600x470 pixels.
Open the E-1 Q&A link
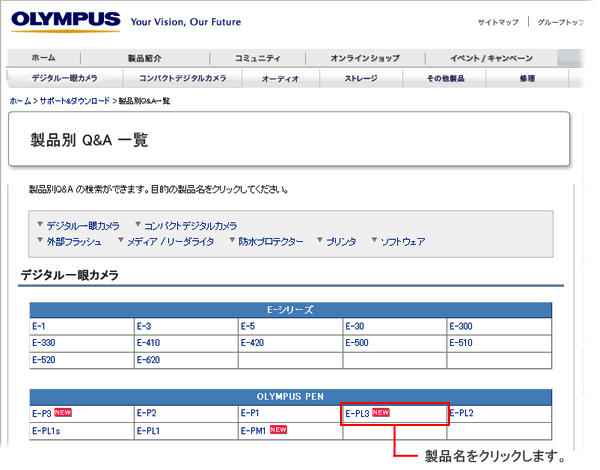pyautogui.click(x=39, y=326)
